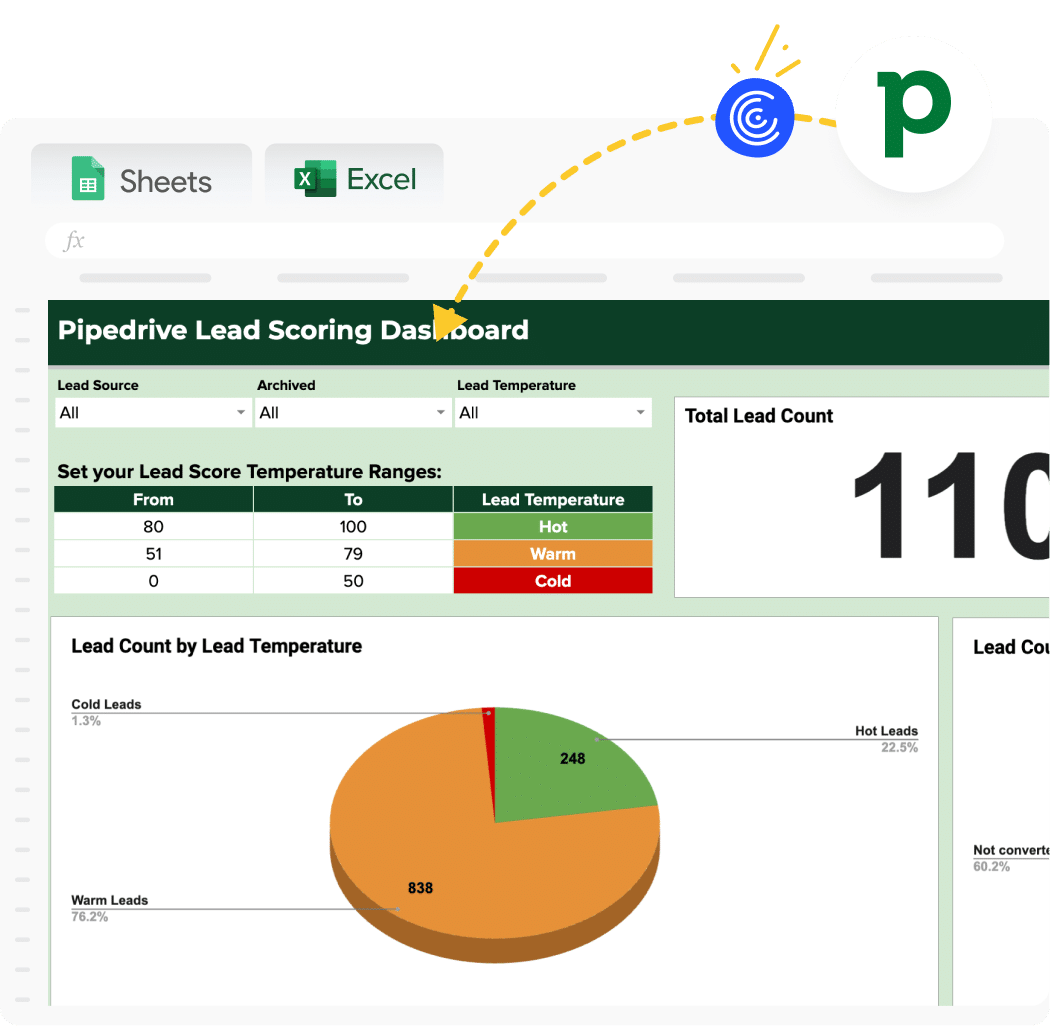Click the Total Lead Count heading
The height and width of the screenshot is (1026, 1050).
759,416
